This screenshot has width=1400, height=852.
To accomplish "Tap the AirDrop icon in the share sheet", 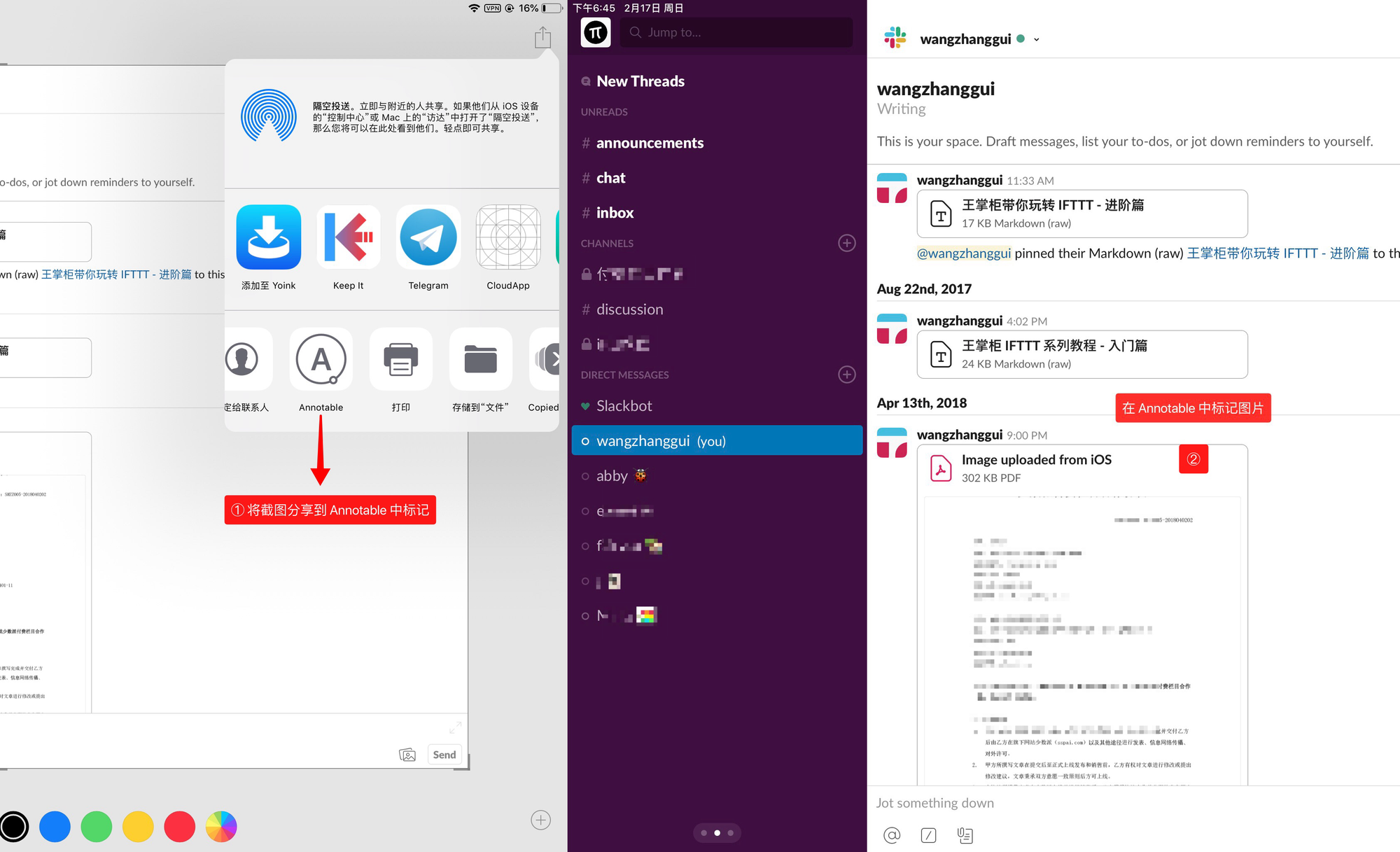I will (269, 116).
